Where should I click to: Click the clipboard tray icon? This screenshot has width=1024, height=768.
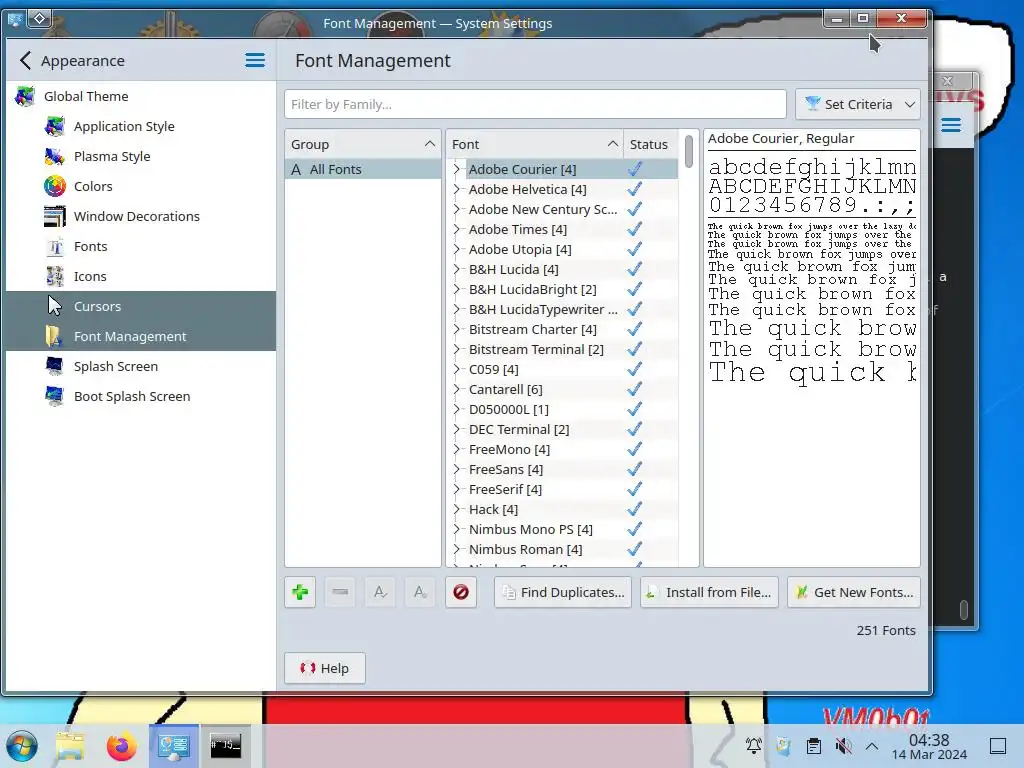814,746
